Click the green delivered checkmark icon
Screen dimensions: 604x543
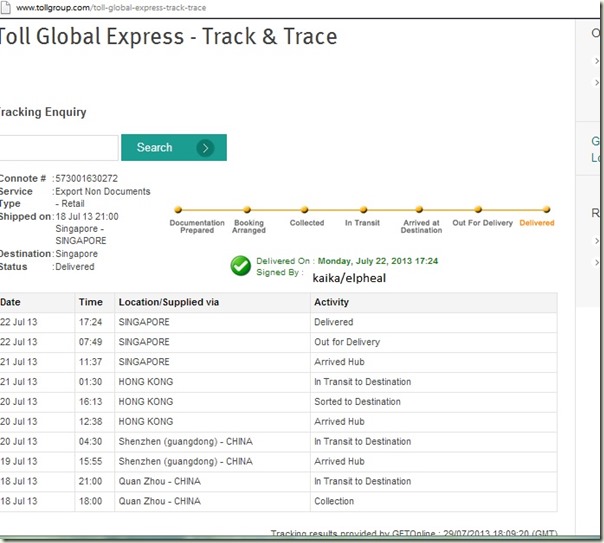tap(241, 266)
